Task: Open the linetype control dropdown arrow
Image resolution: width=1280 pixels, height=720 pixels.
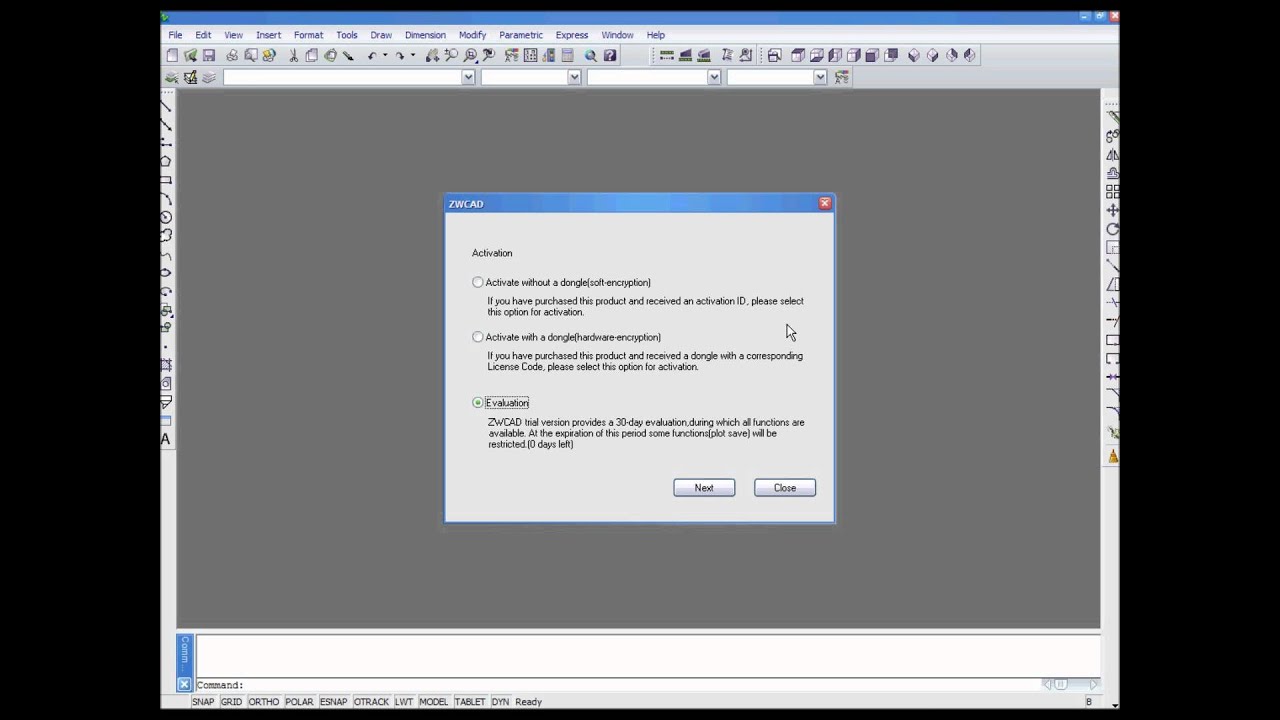Action: tap(714, 77)
